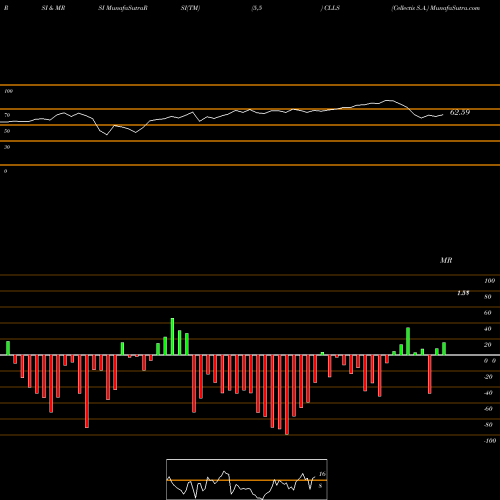Click the MR axis label -20
This screenshot has width=500, height=500.
pos(488,377)
